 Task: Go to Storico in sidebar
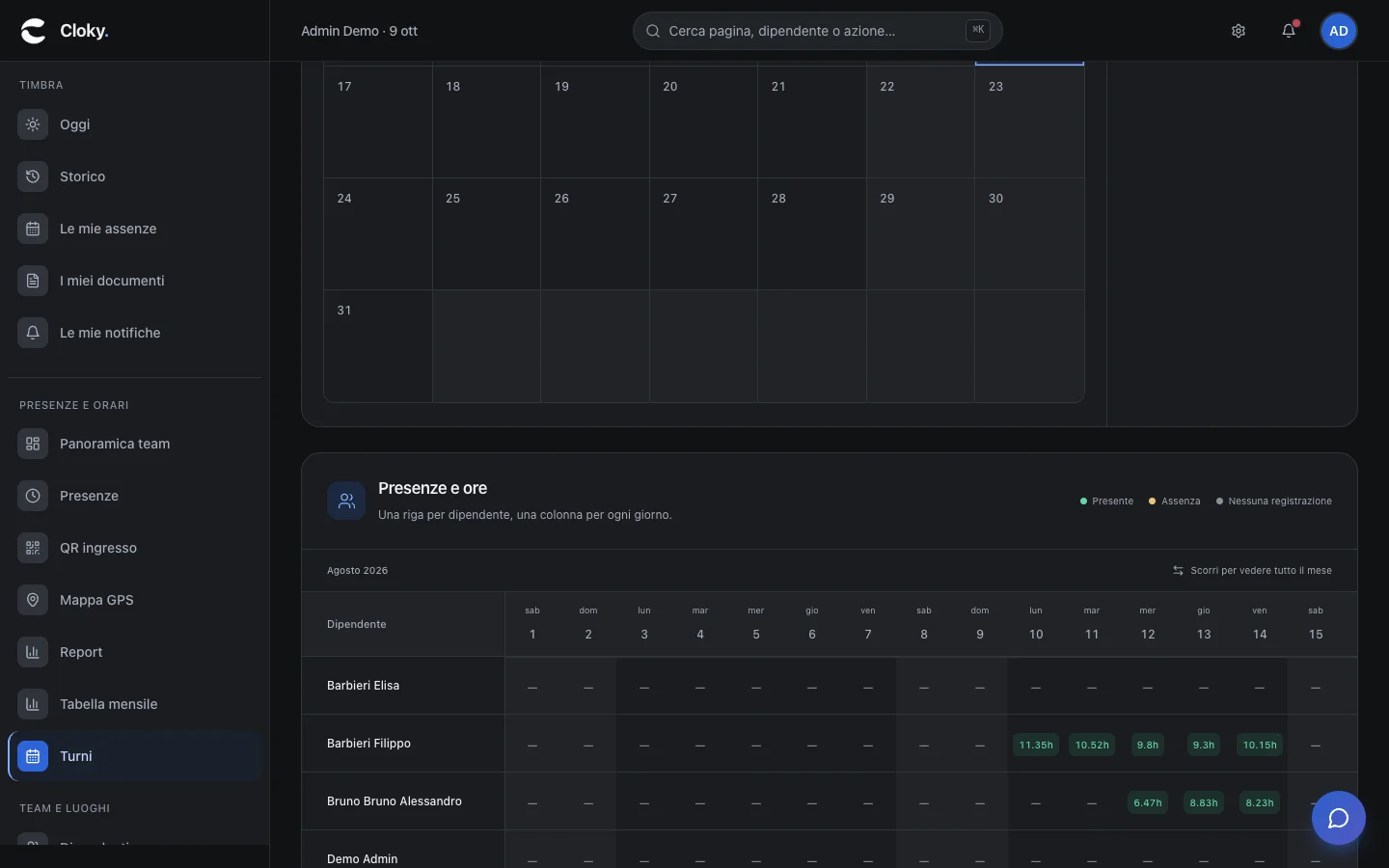point(134,176)
